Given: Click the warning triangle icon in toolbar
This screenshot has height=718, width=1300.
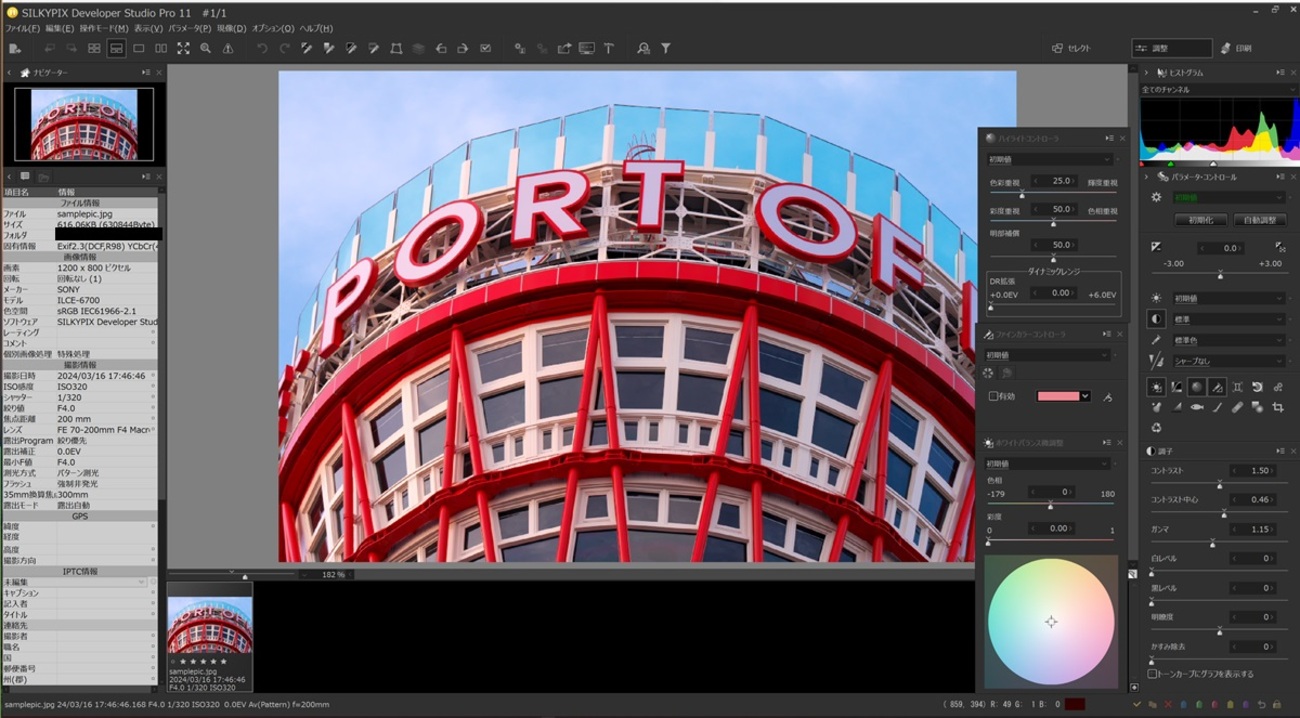Looking at the screenshot, I should [x=228, y=48].
